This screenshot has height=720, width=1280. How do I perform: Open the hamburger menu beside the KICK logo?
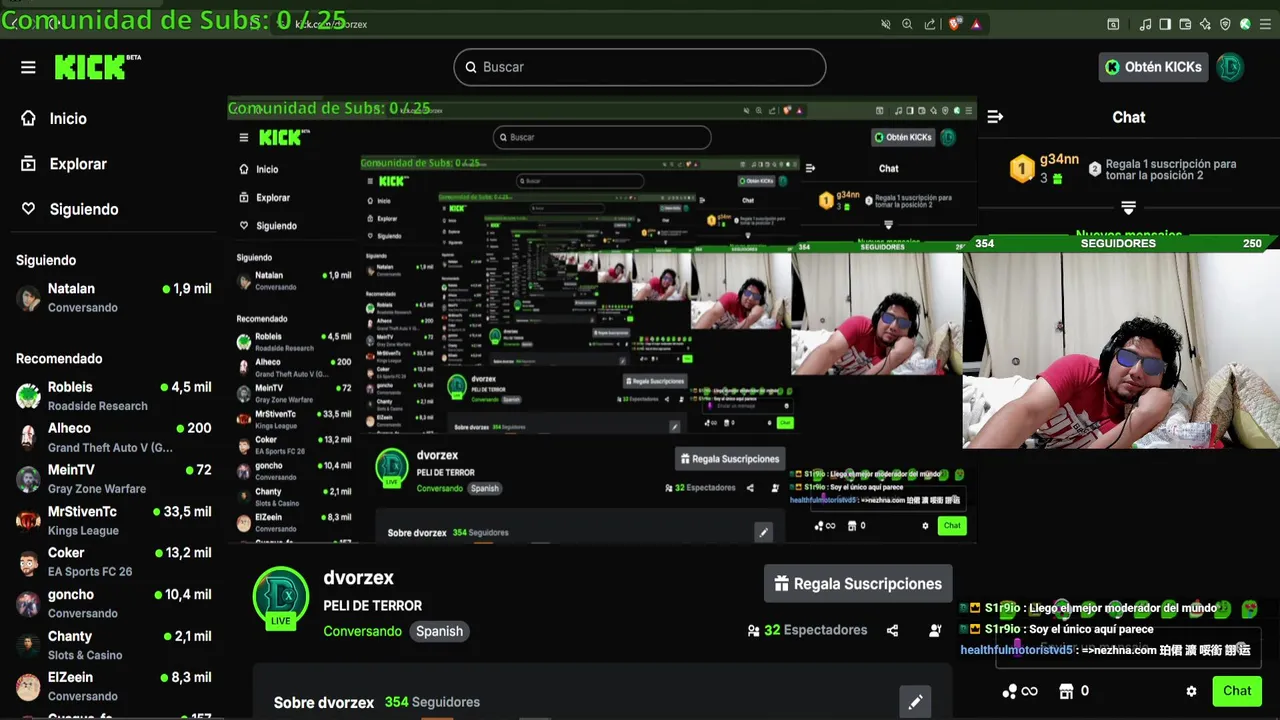(x=28, y=67)
